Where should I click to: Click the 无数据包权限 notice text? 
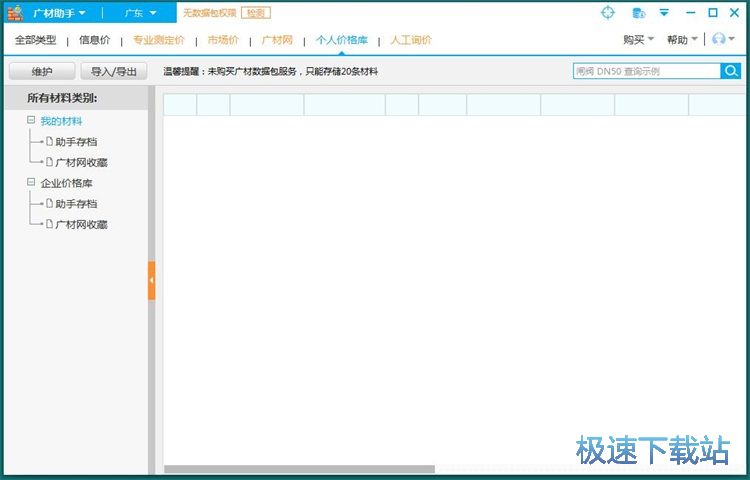tap(210, 13)
